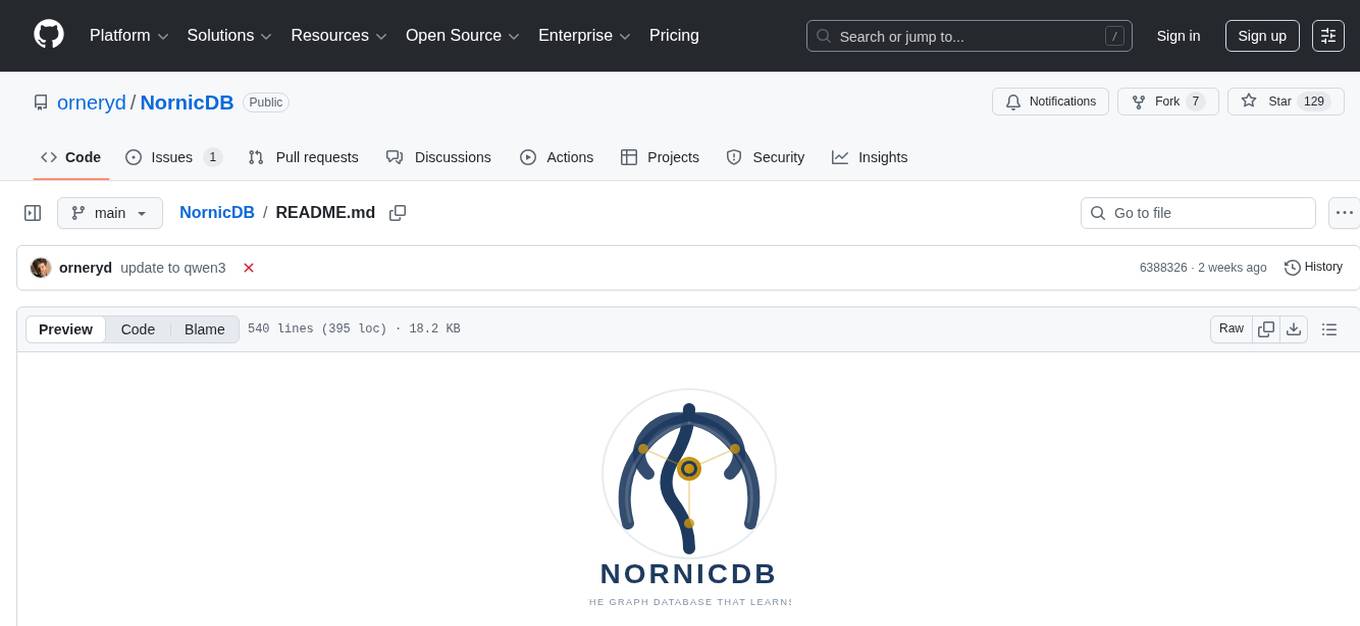
Task: Copy the README.md file path icon
Action: tap(397, 212)
